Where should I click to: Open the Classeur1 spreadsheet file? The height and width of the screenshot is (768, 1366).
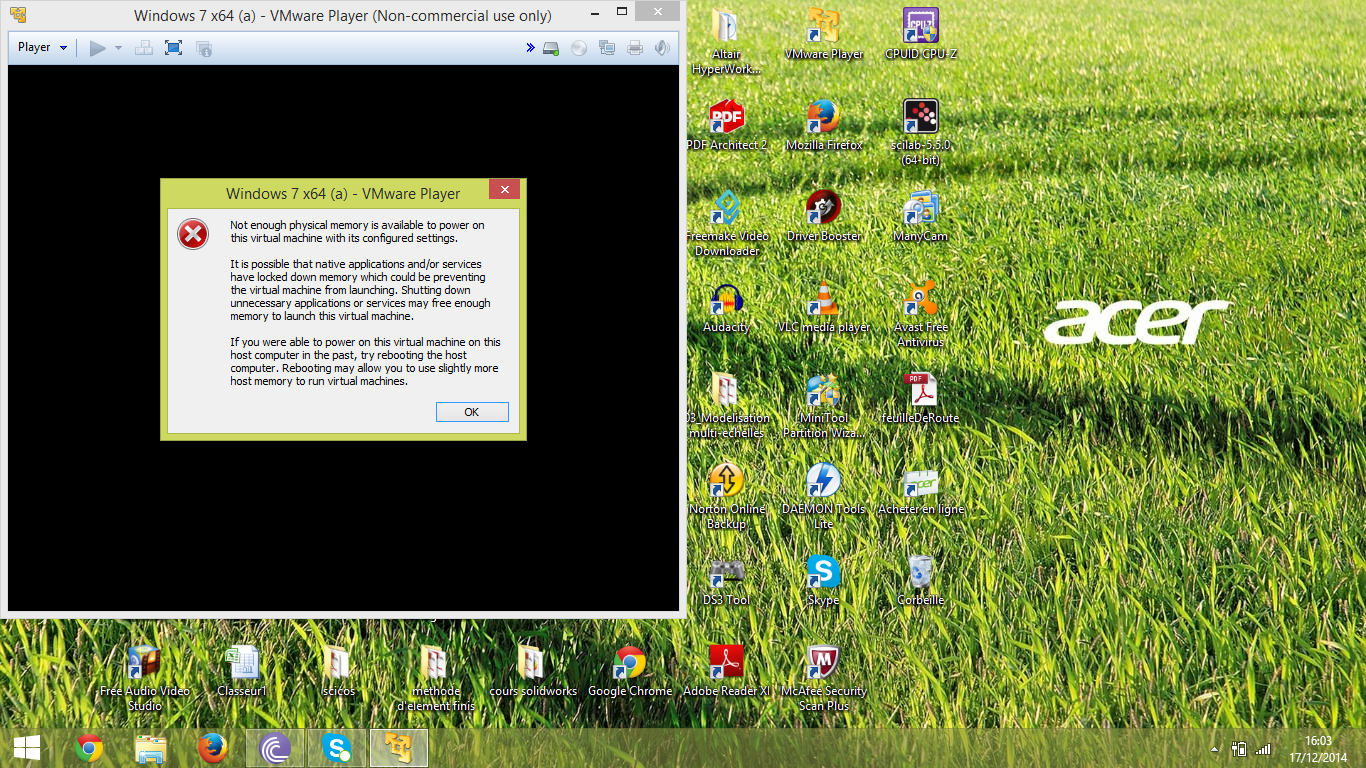241,671
